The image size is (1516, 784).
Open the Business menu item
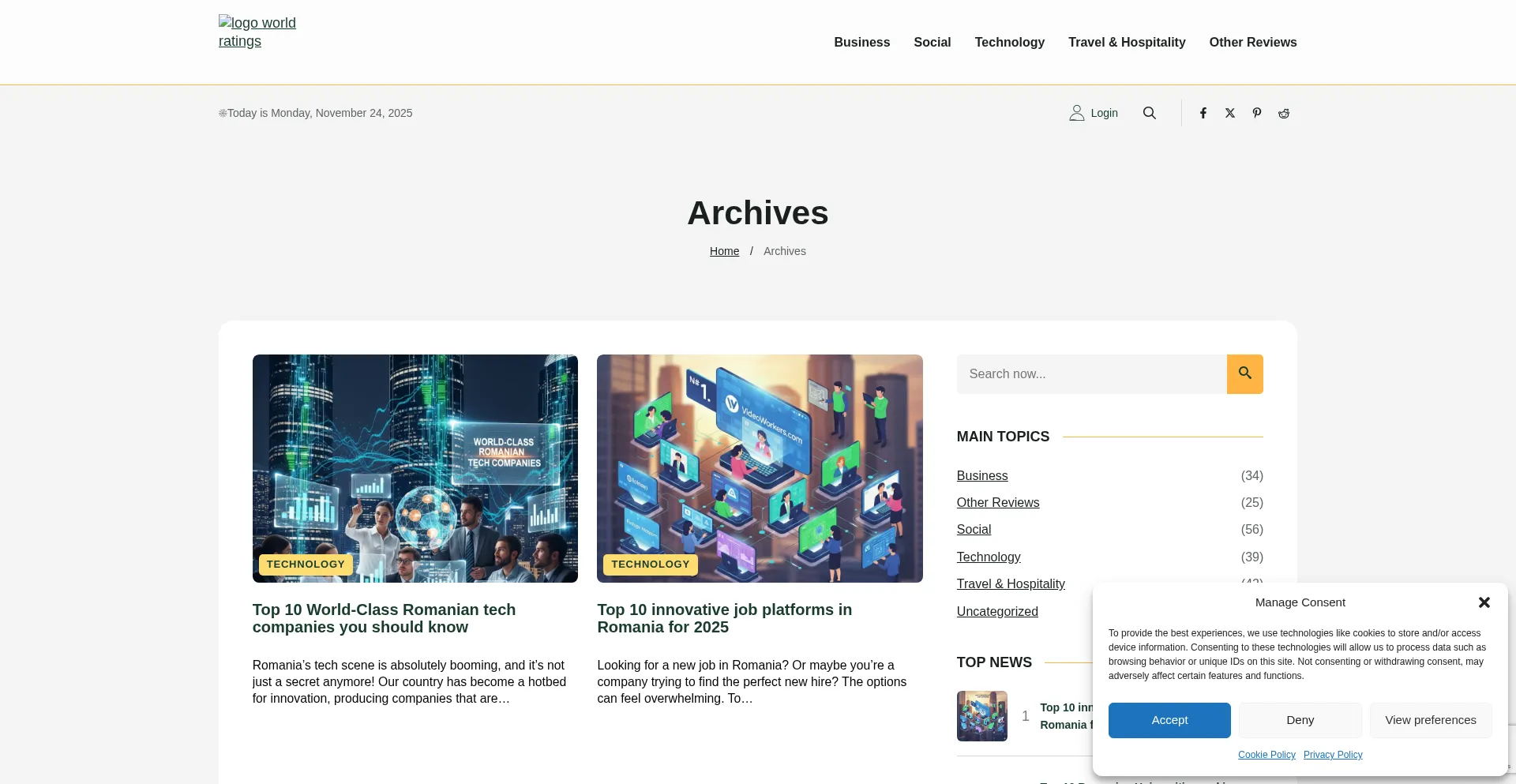point(861,42)
